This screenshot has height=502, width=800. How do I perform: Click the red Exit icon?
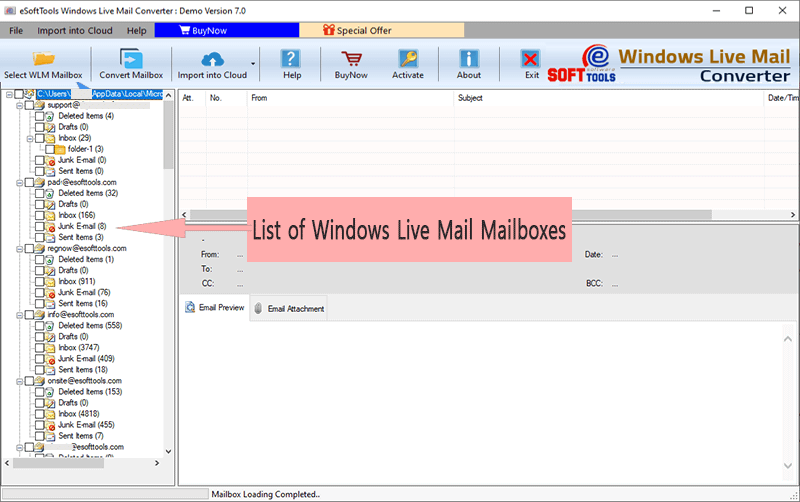click(531, 59)
